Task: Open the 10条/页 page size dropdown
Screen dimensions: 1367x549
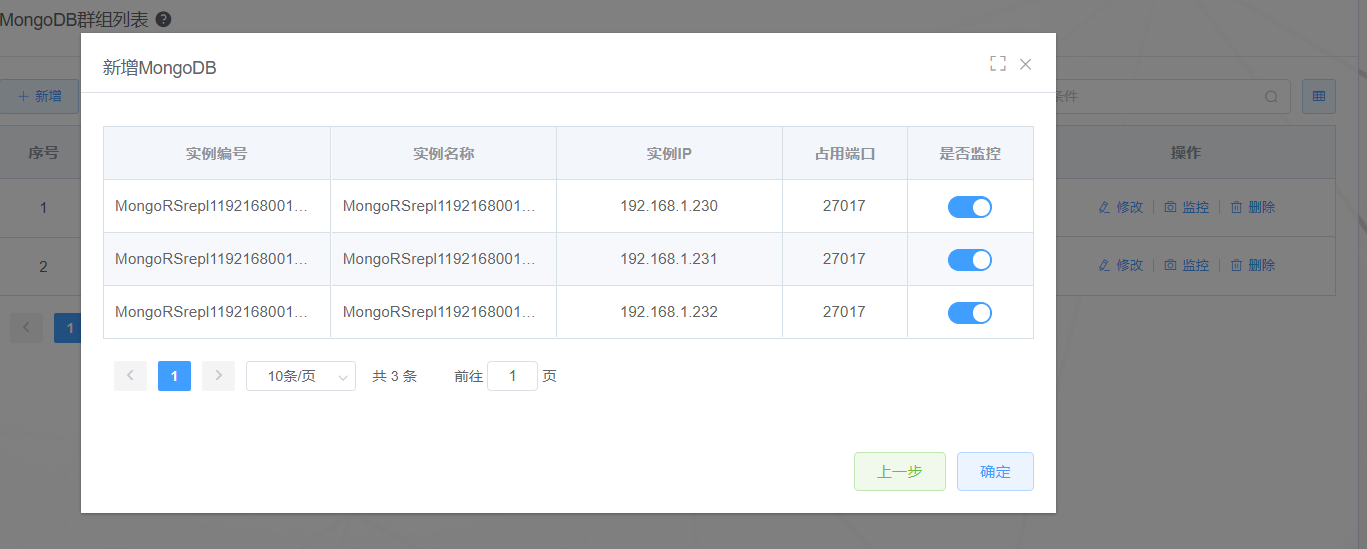Action: [301, 376]
